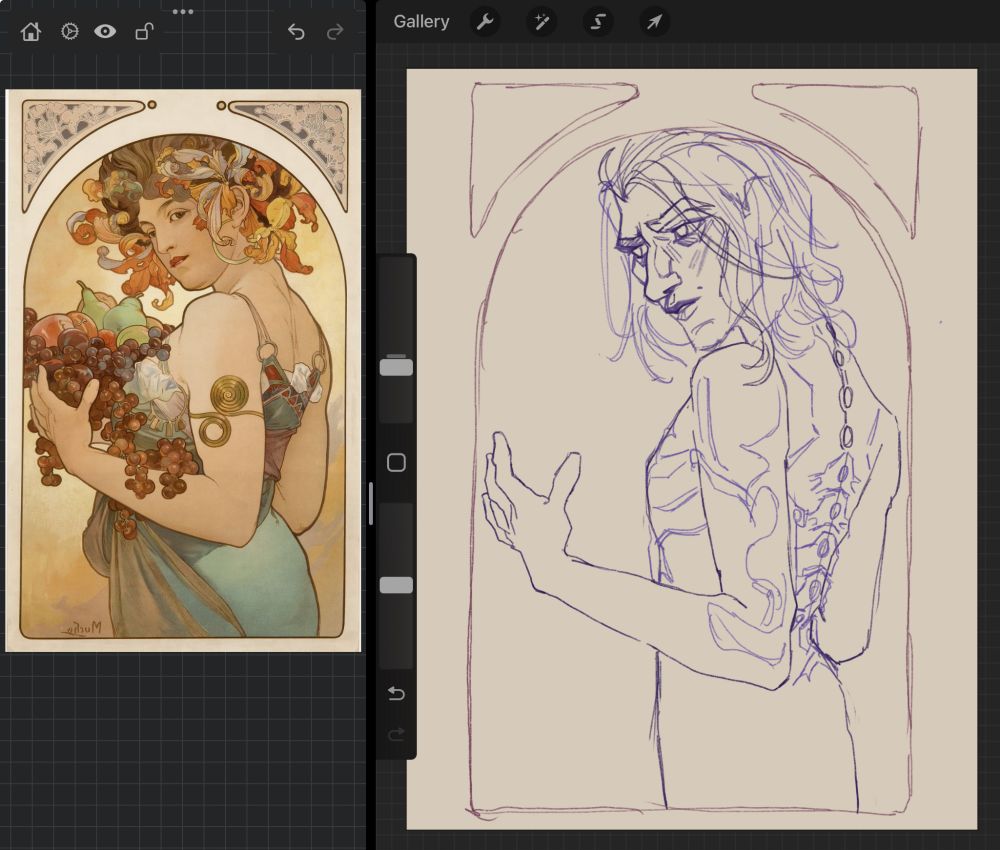Open the Adjustments magic wand menu

tap(541, 22)
